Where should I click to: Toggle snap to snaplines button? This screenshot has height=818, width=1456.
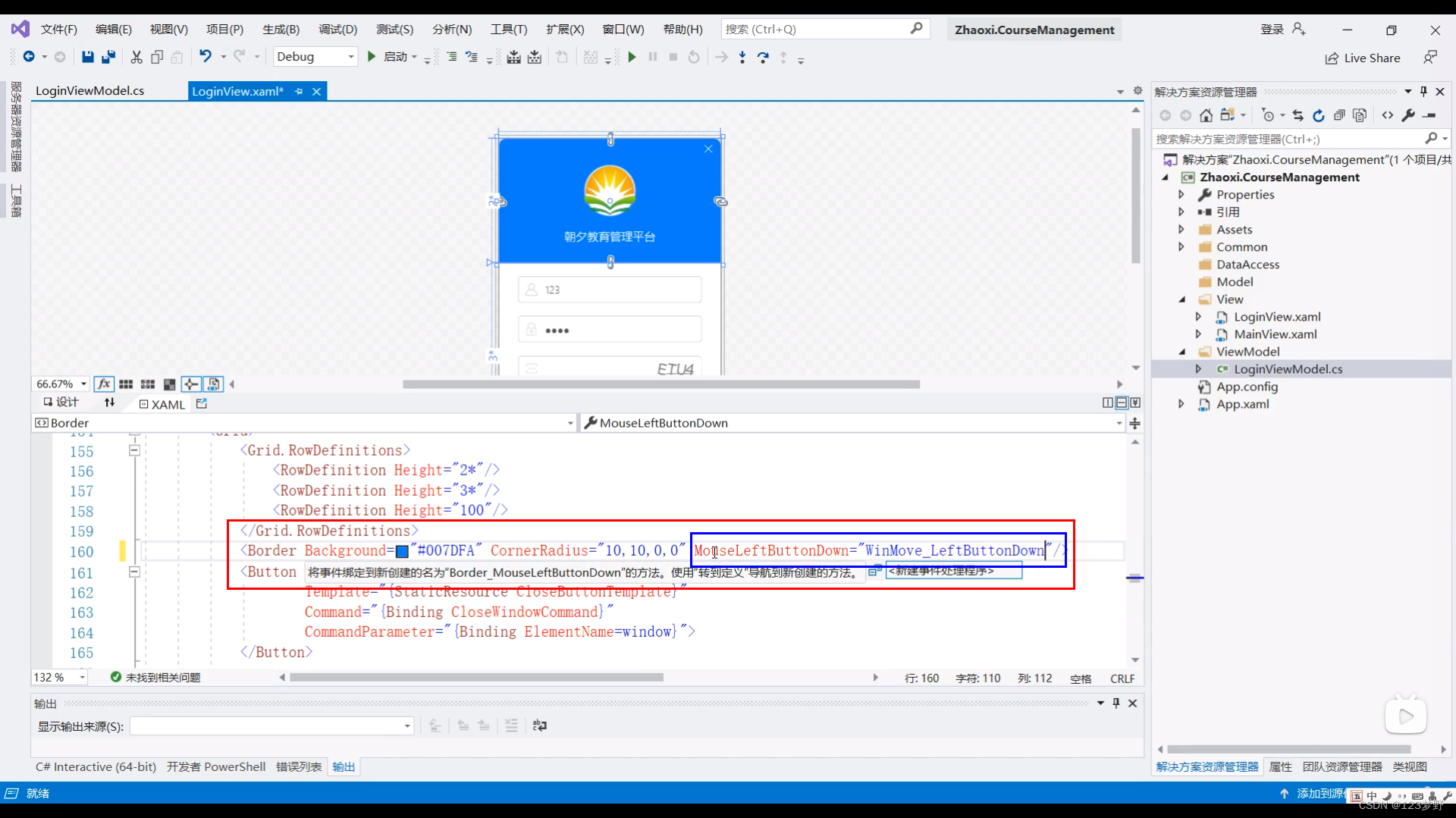(191, 384)
